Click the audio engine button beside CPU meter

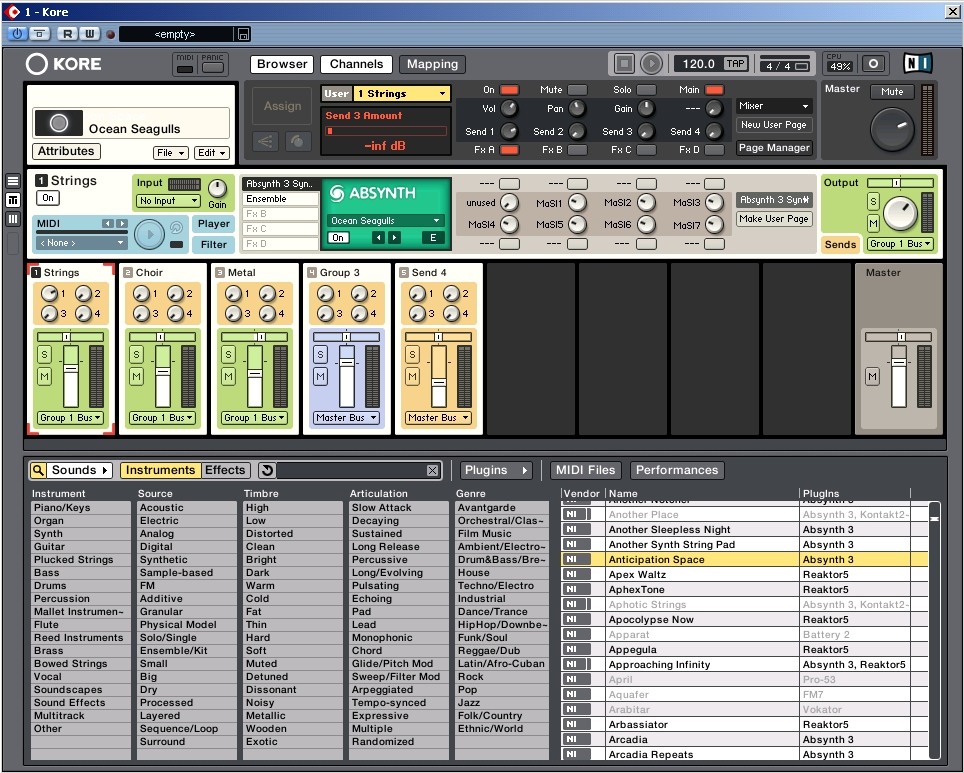[873, 63]
